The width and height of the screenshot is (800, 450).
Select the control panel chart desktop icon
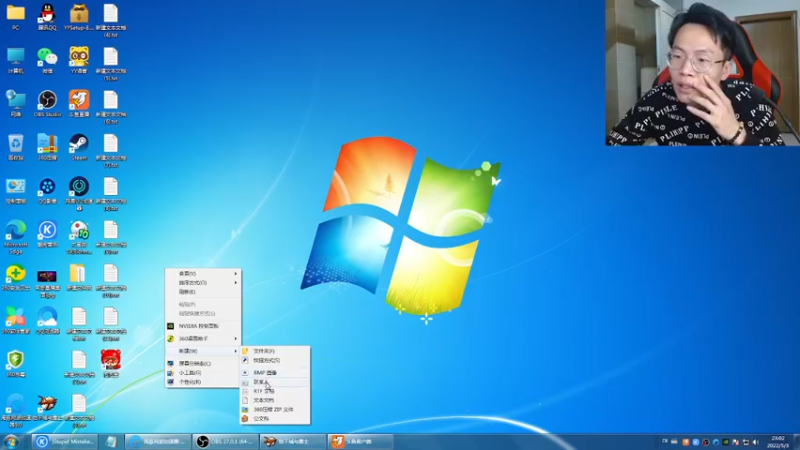tap(15, 190)
